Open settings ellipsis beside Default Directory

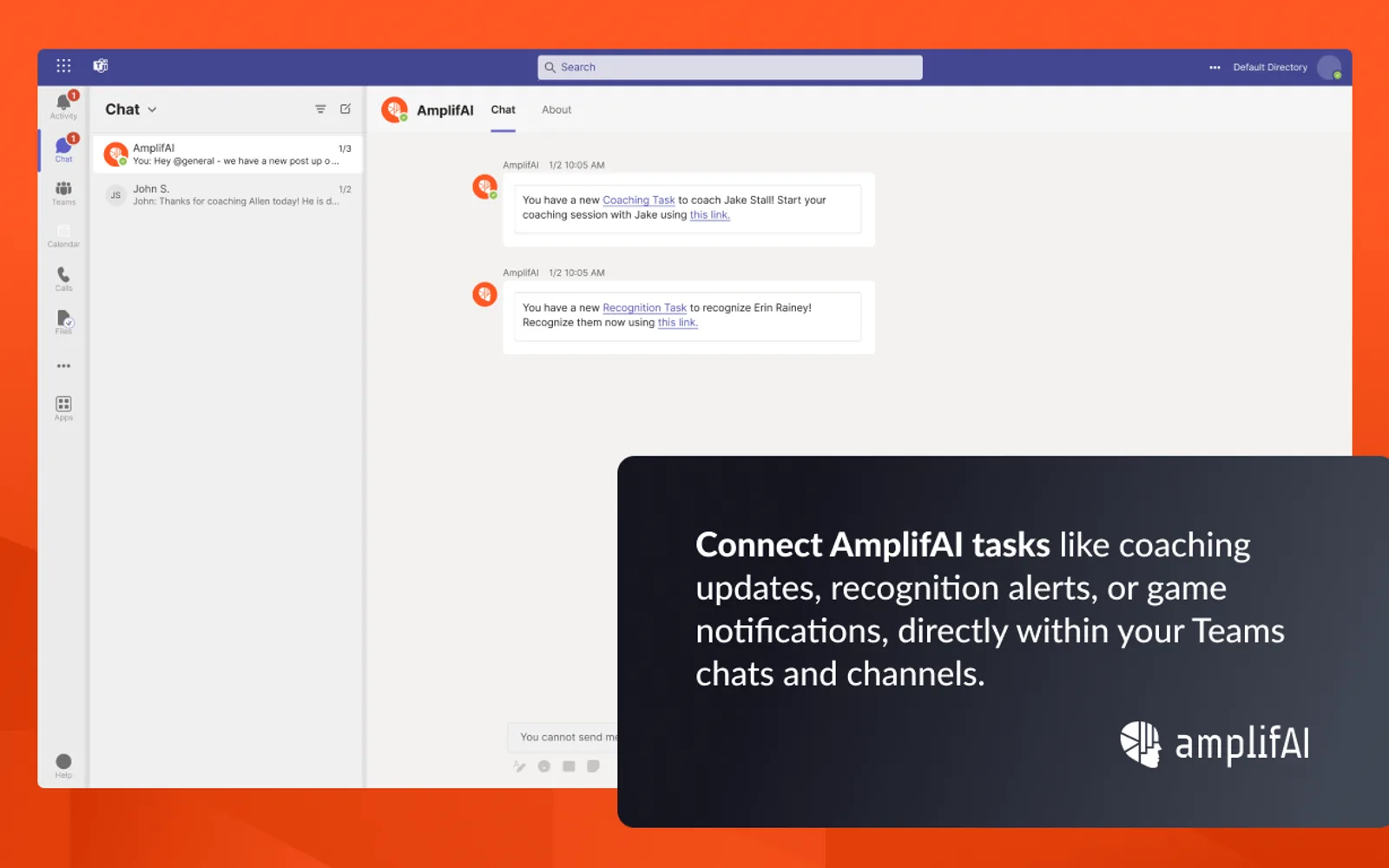[1215, 67]
